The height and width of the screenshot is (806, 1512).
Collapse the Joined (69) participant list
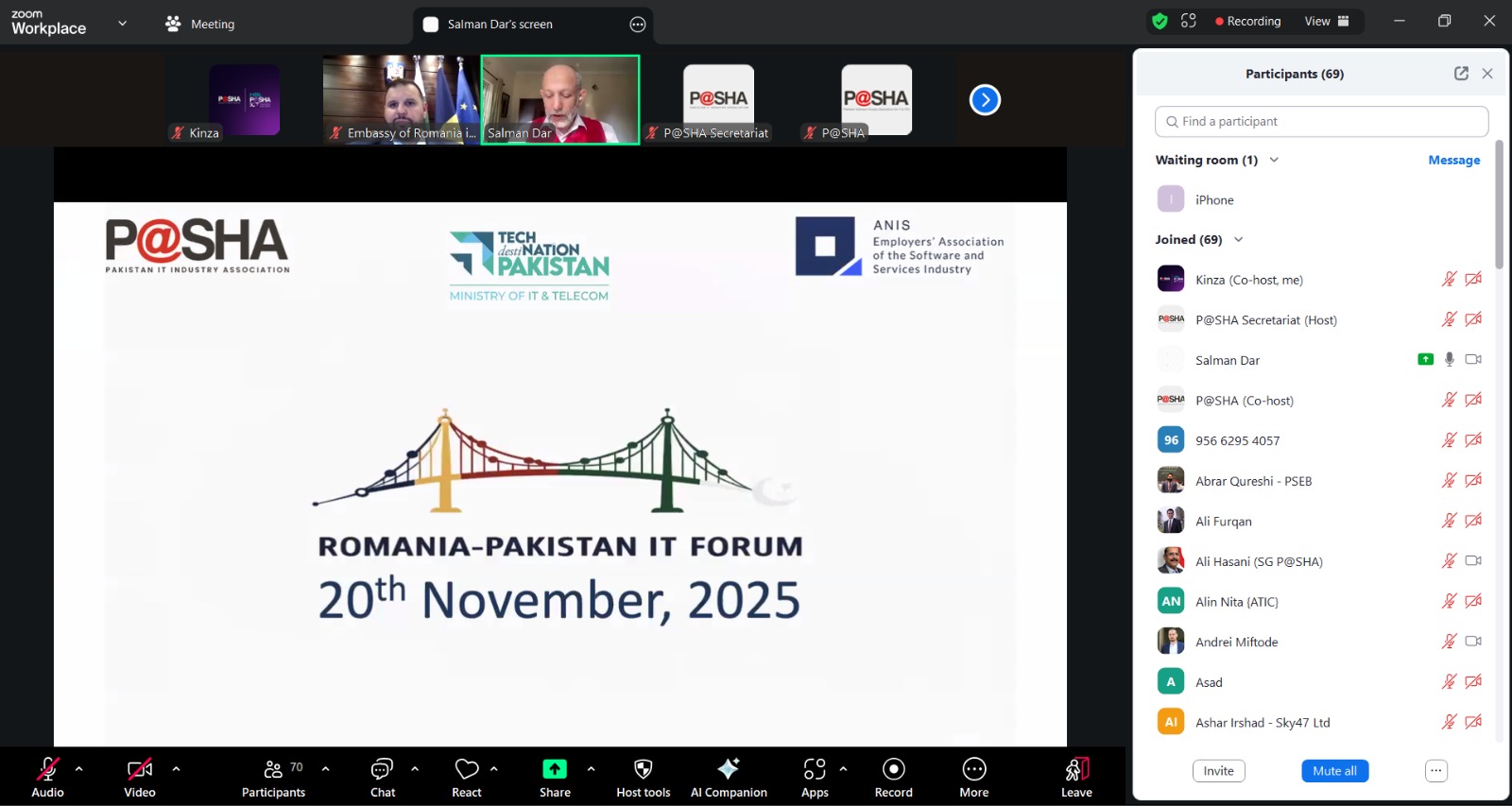tap(1238, 240)
